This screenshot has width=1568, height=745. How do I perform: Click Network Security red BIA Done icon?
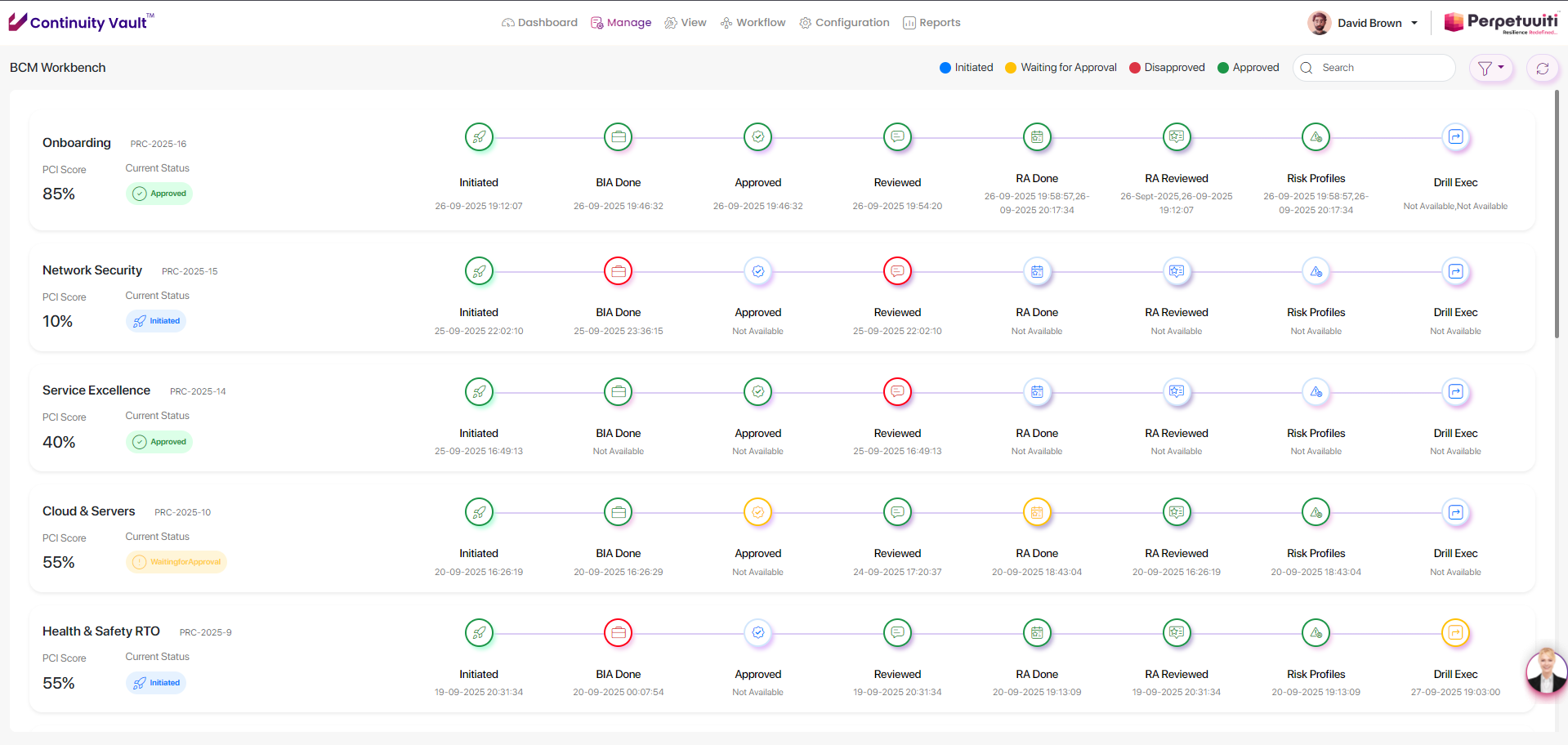click(x=619, y=271)
